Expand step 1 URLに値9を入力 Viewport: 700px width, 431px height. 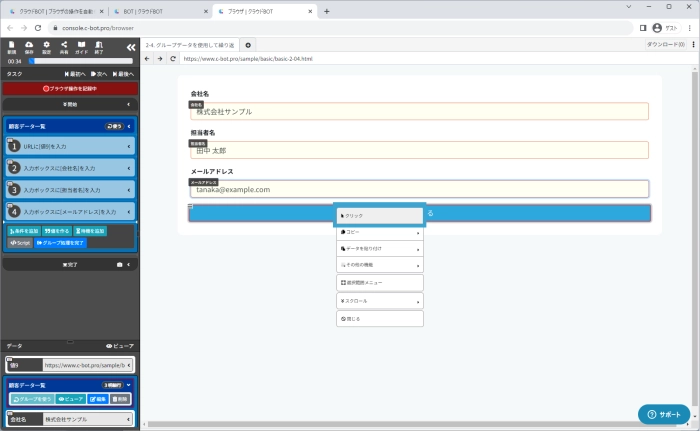70,146
